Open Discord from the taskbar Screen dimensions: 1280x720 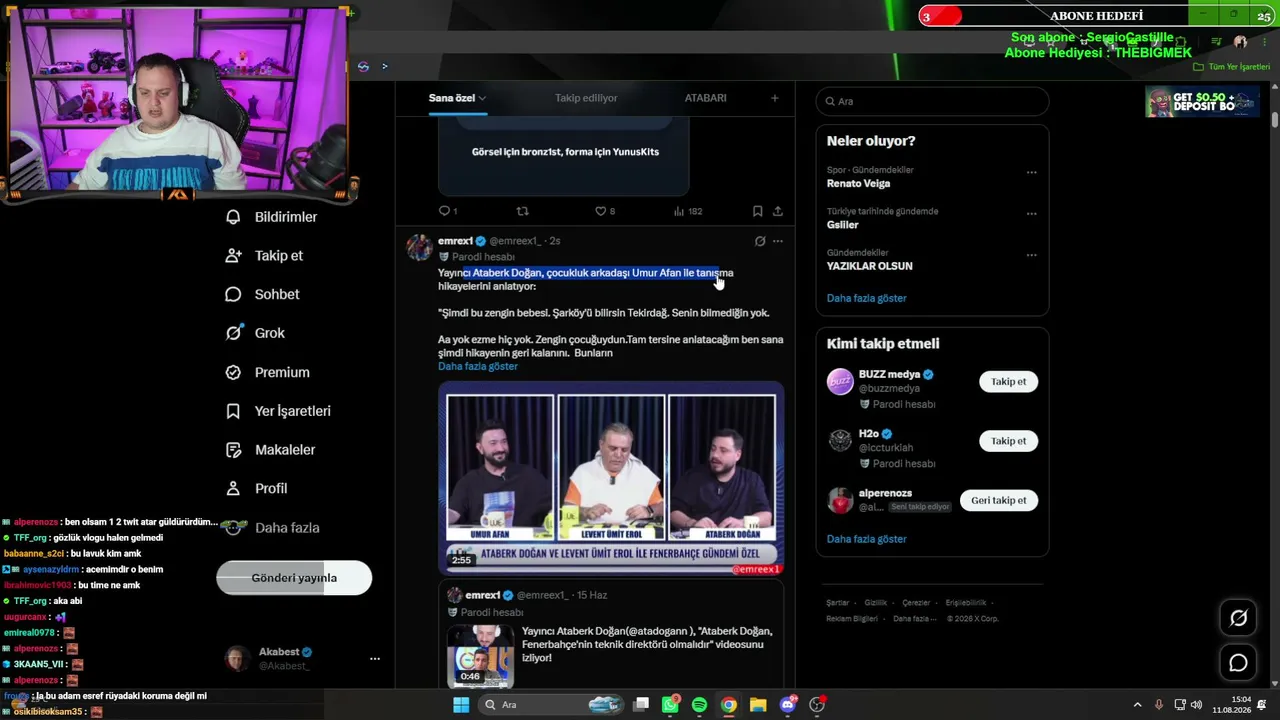click(x=788, y=705)
